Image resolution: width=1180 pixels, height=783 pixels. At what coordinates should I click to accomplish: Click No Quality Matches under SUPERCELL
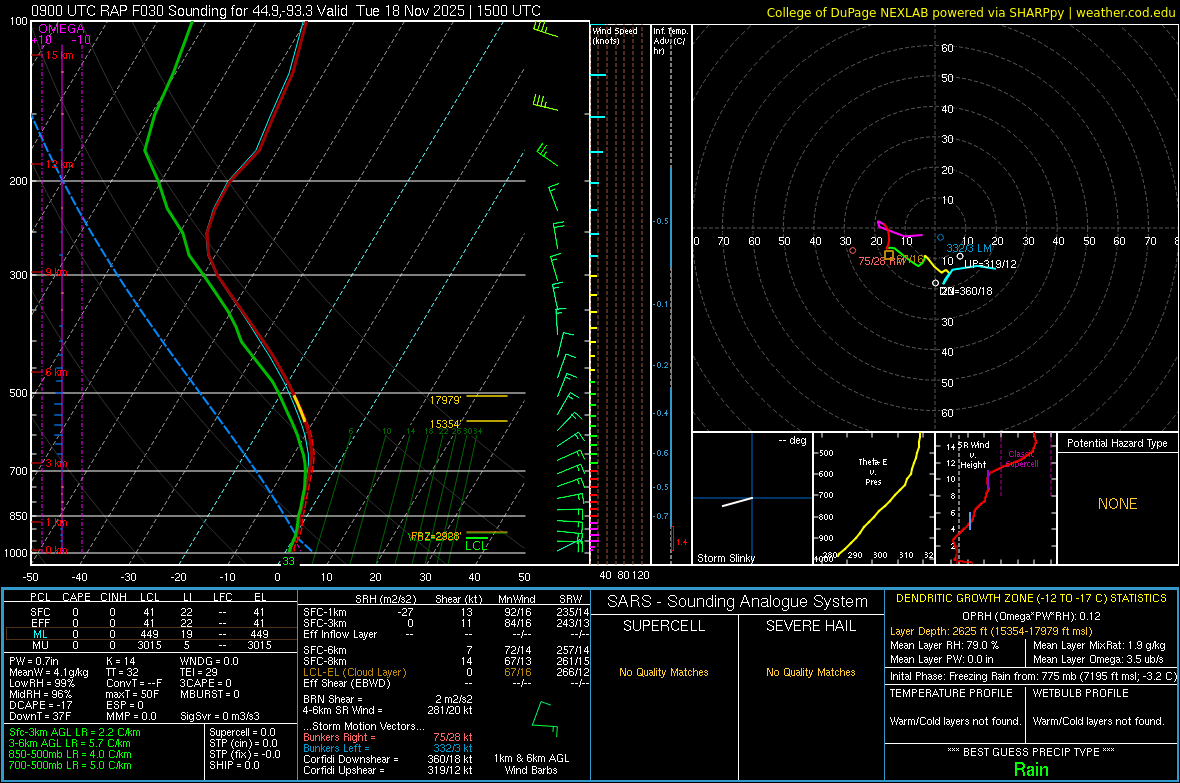coord(664,672)
